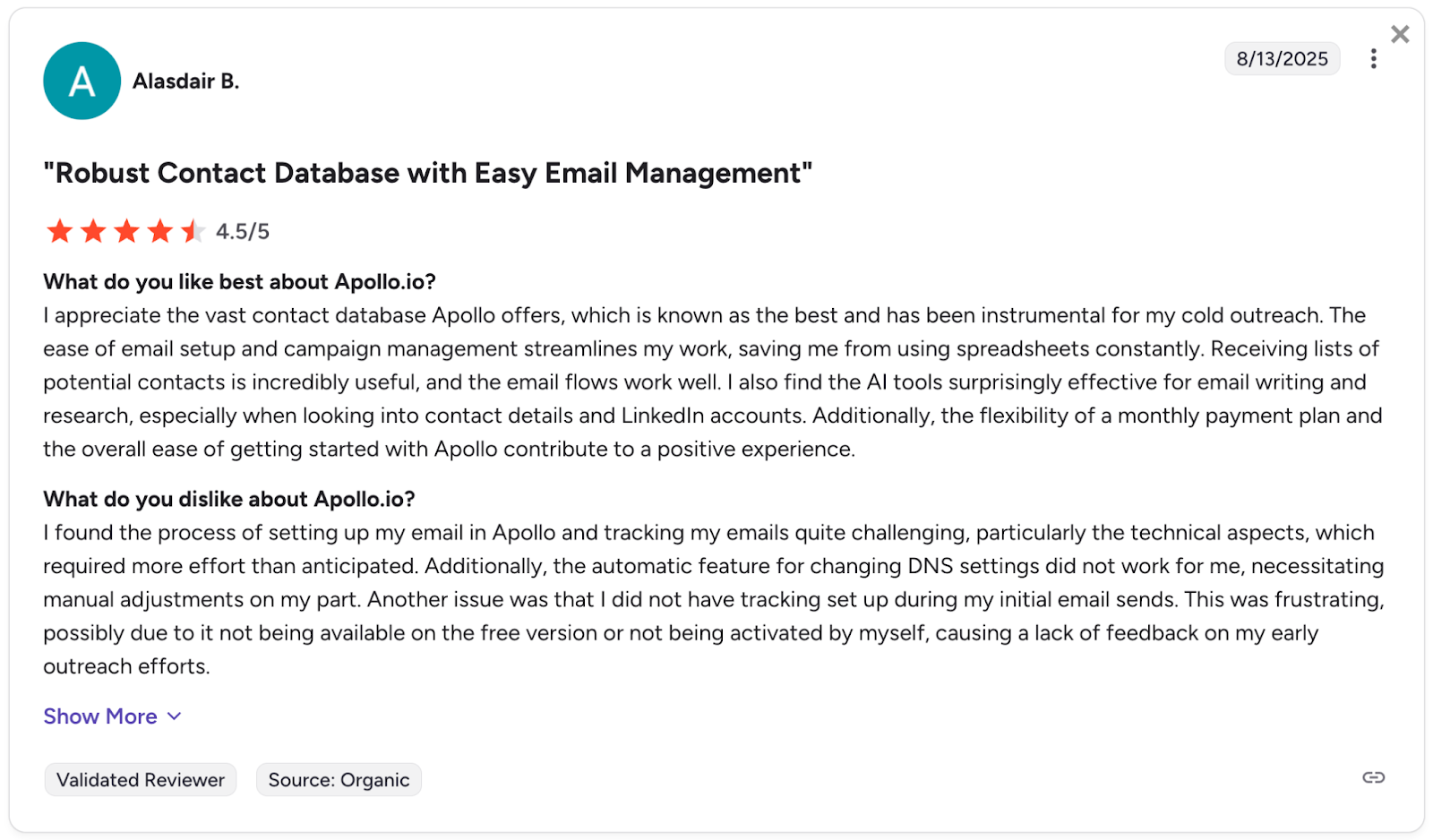Viewport: 1433px width, 840px height.
Task: Click the first star in the rating
Action: click(x=60, y=231)
